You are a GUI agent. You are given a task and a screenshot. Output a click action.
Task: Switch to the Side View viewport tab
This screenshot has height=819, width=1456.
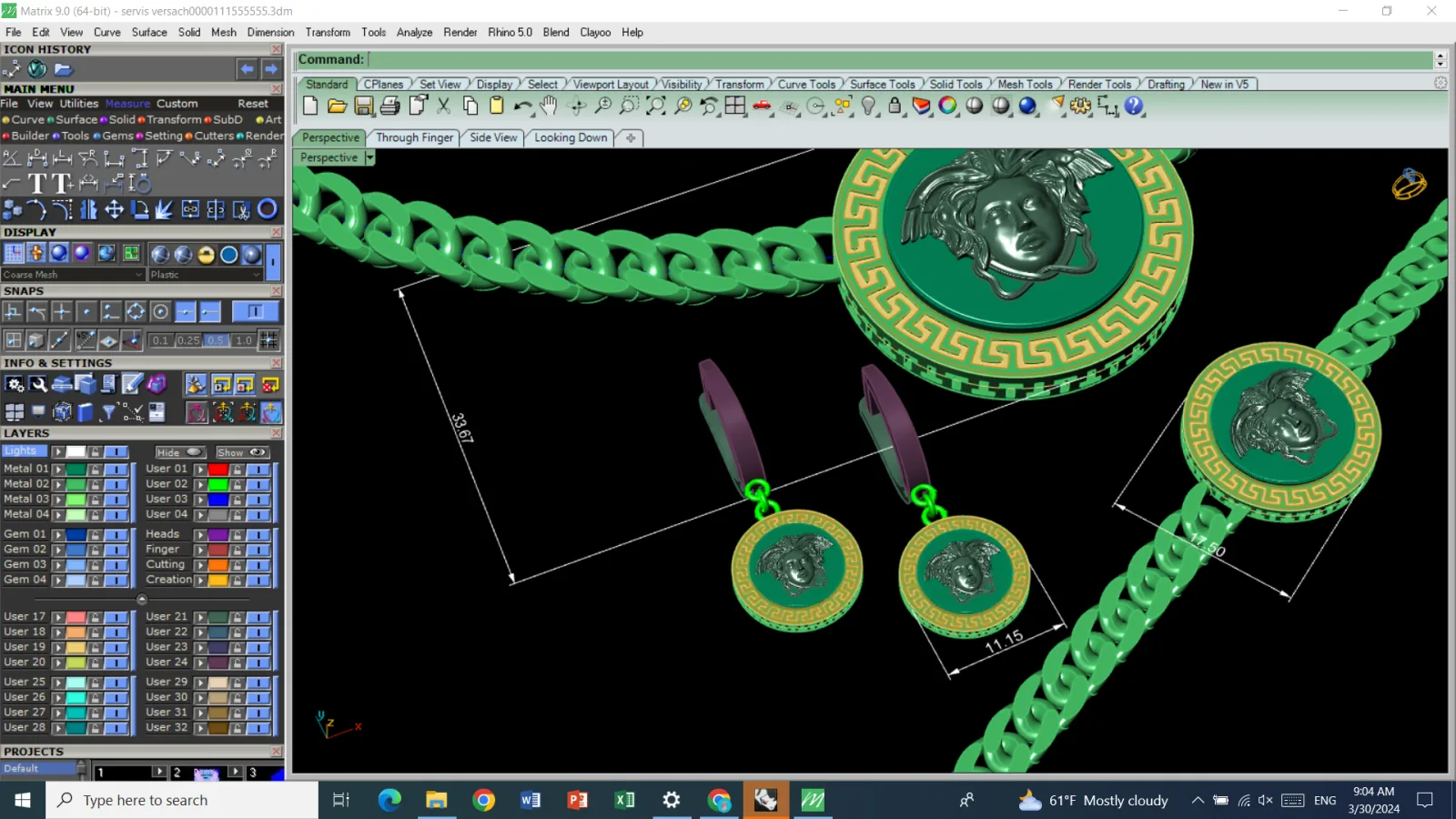(x=493, y=137)
